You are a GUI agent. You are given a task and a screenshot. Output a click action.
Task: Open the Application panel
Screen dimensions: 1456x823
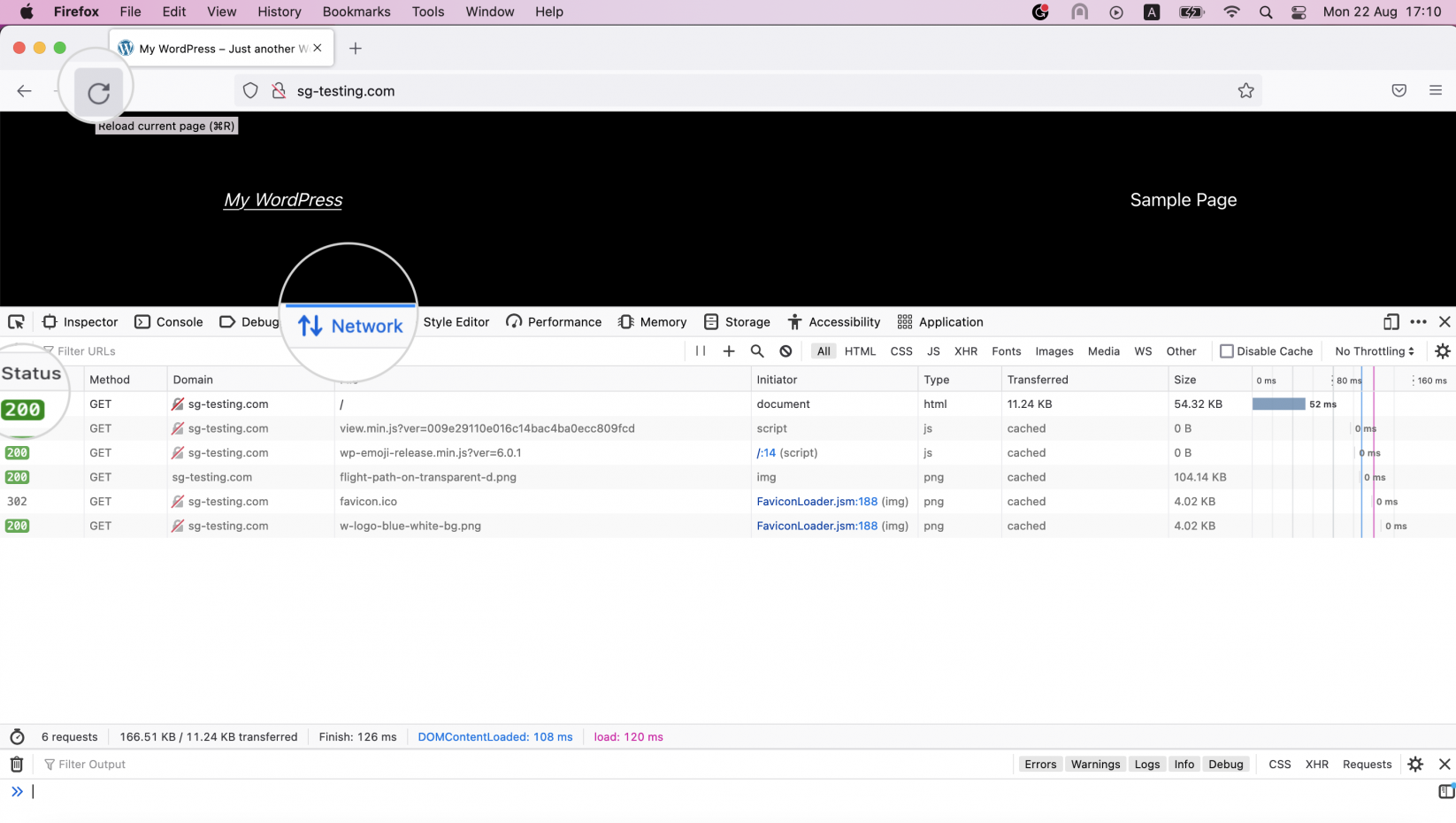click(x=940, y=322)
